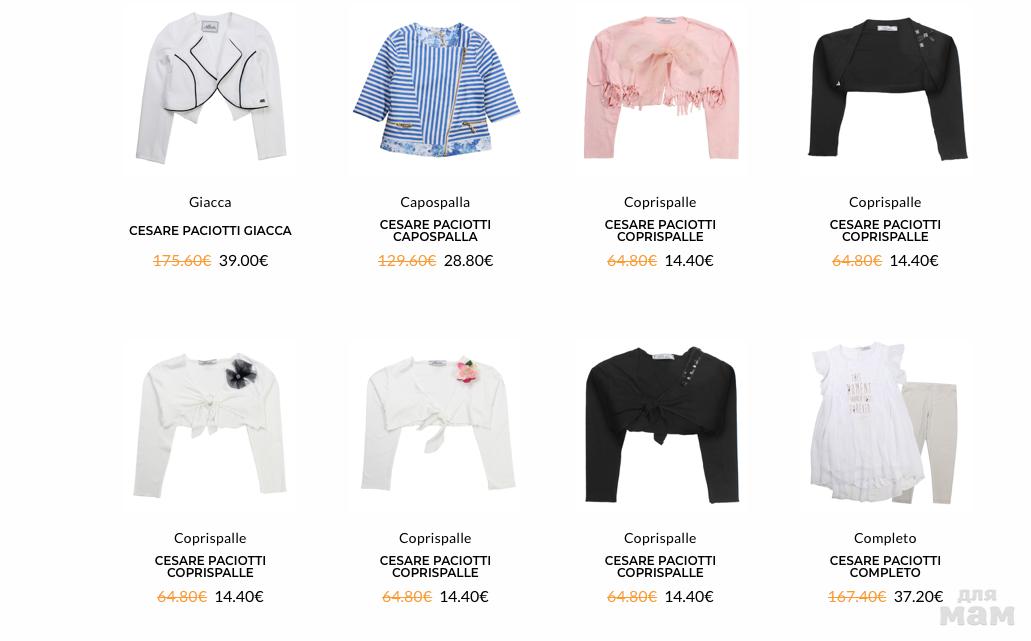
Task: Open the blue striped Capospalla jacket image
Action: click(435, 89)
